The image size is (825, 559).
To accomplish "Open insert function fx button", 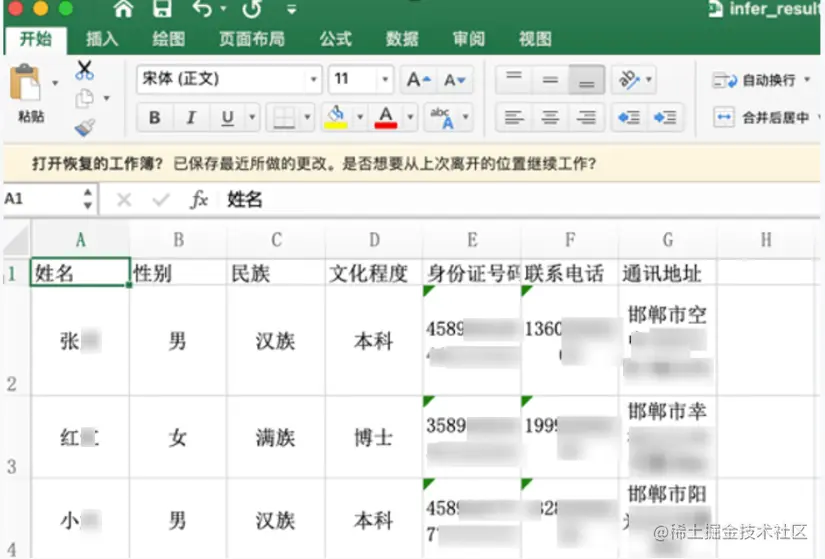I will [199, 199].
